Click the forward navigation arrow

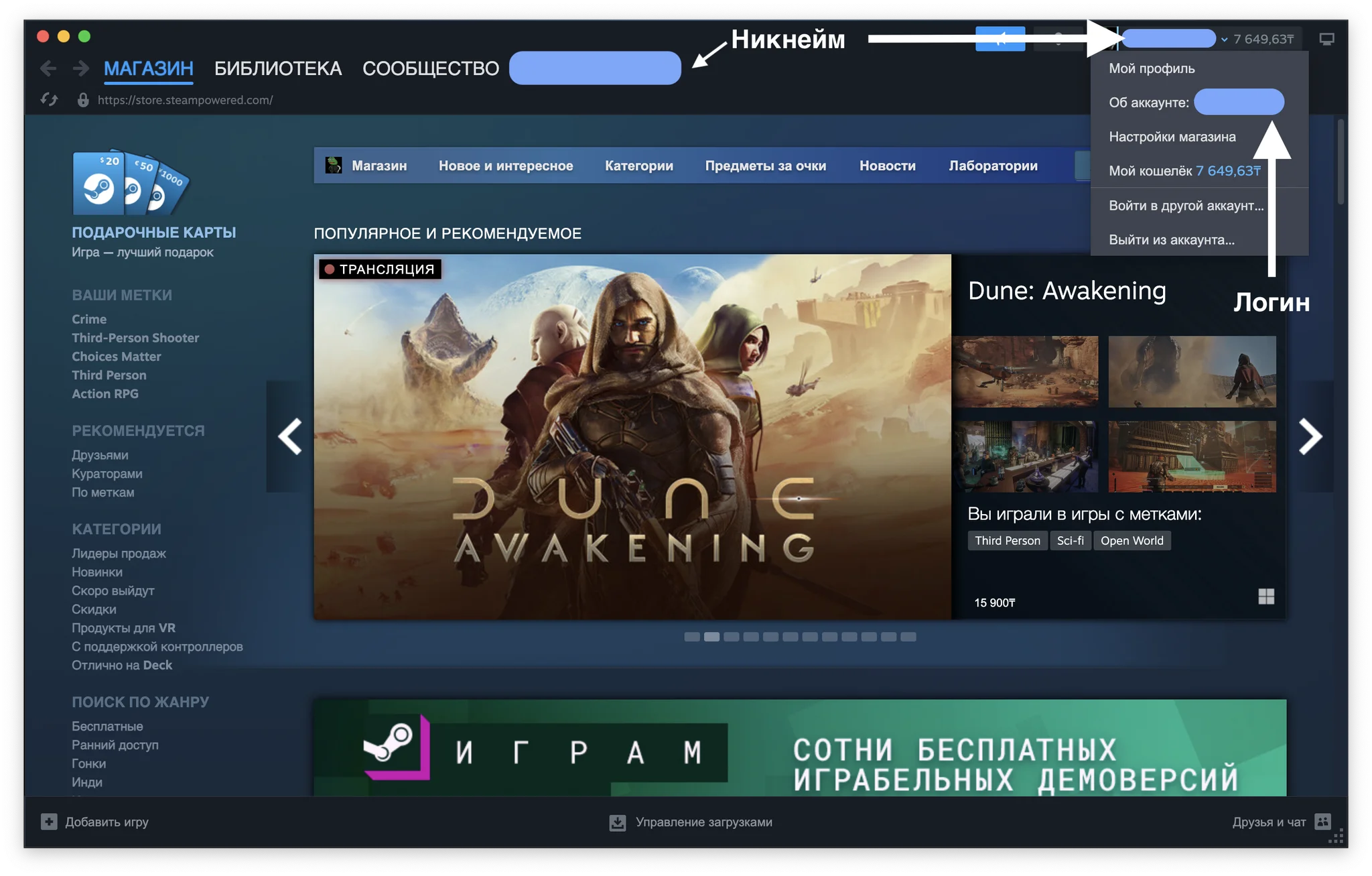[x=81, y=68]
